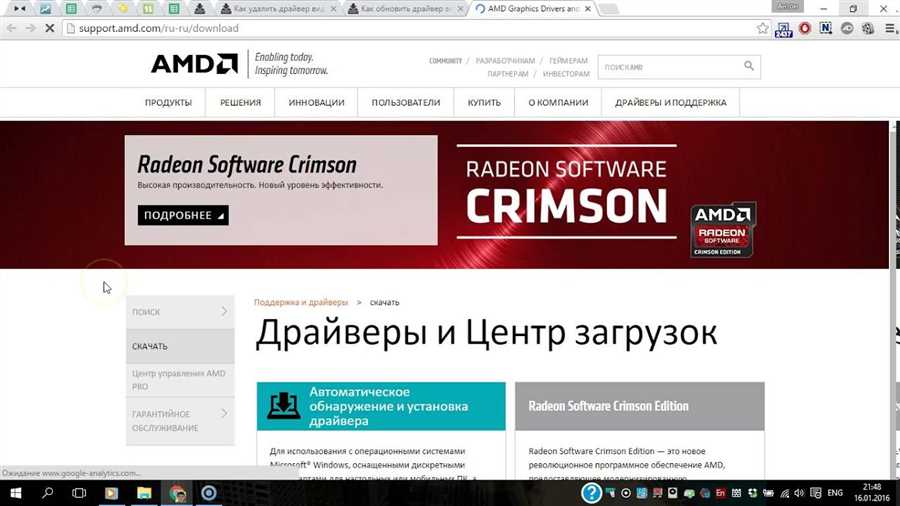Open Task View from the taskbar
Image resolution: width=900 pixels, height=506 pixels.
[x=80, y=493]
